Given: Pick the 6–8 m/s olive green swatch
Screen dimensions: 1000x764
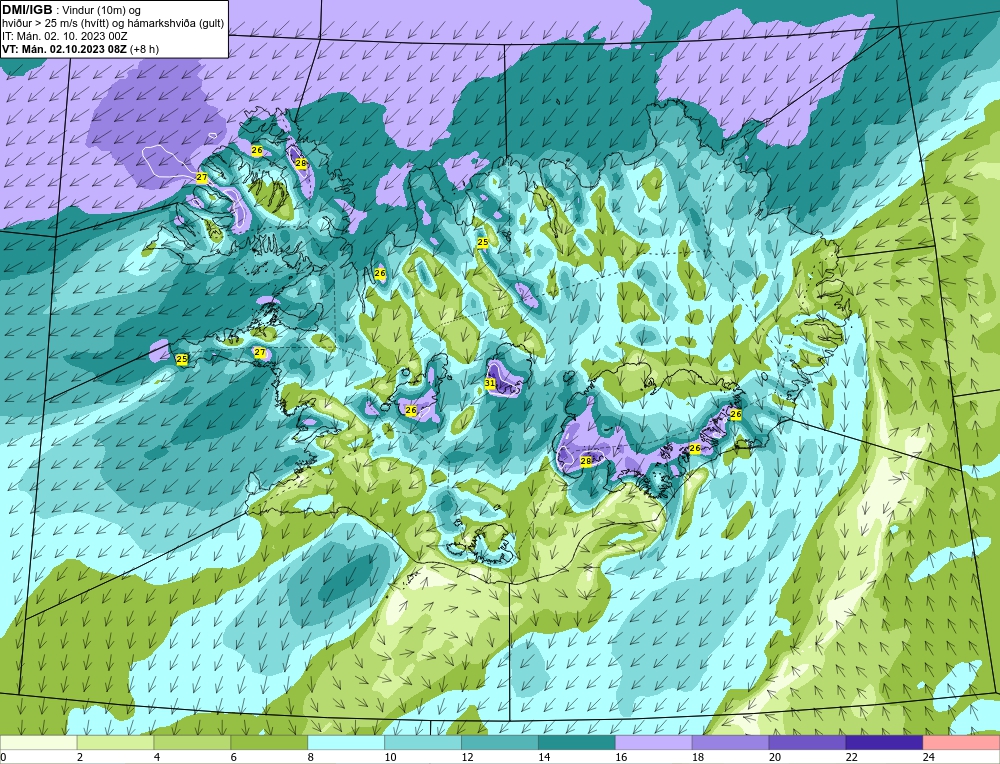Looking at the screenshot, I should tap(269, 743).
